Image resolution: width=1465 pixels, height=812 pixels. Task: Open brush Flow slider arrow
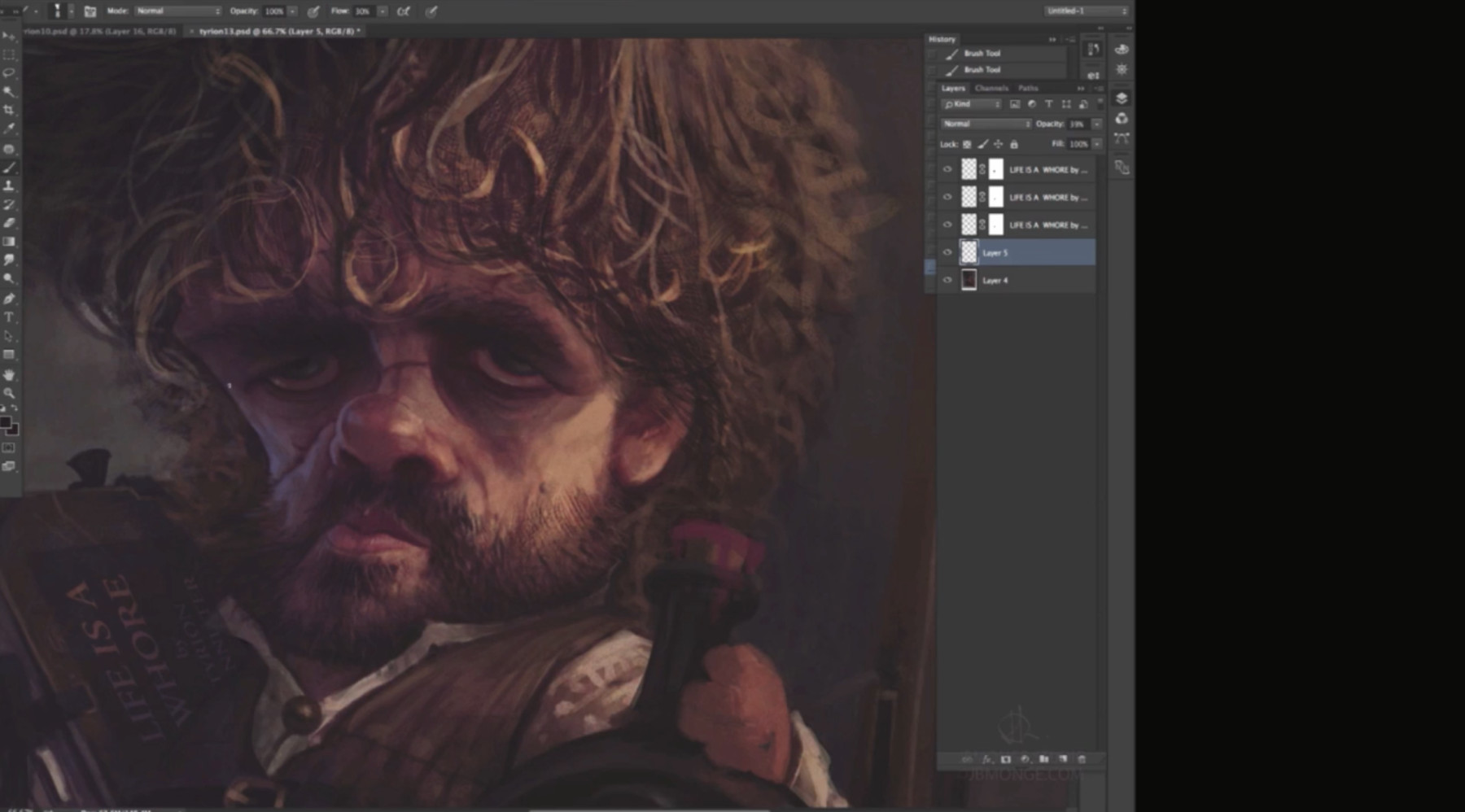(x=382, y=11)
